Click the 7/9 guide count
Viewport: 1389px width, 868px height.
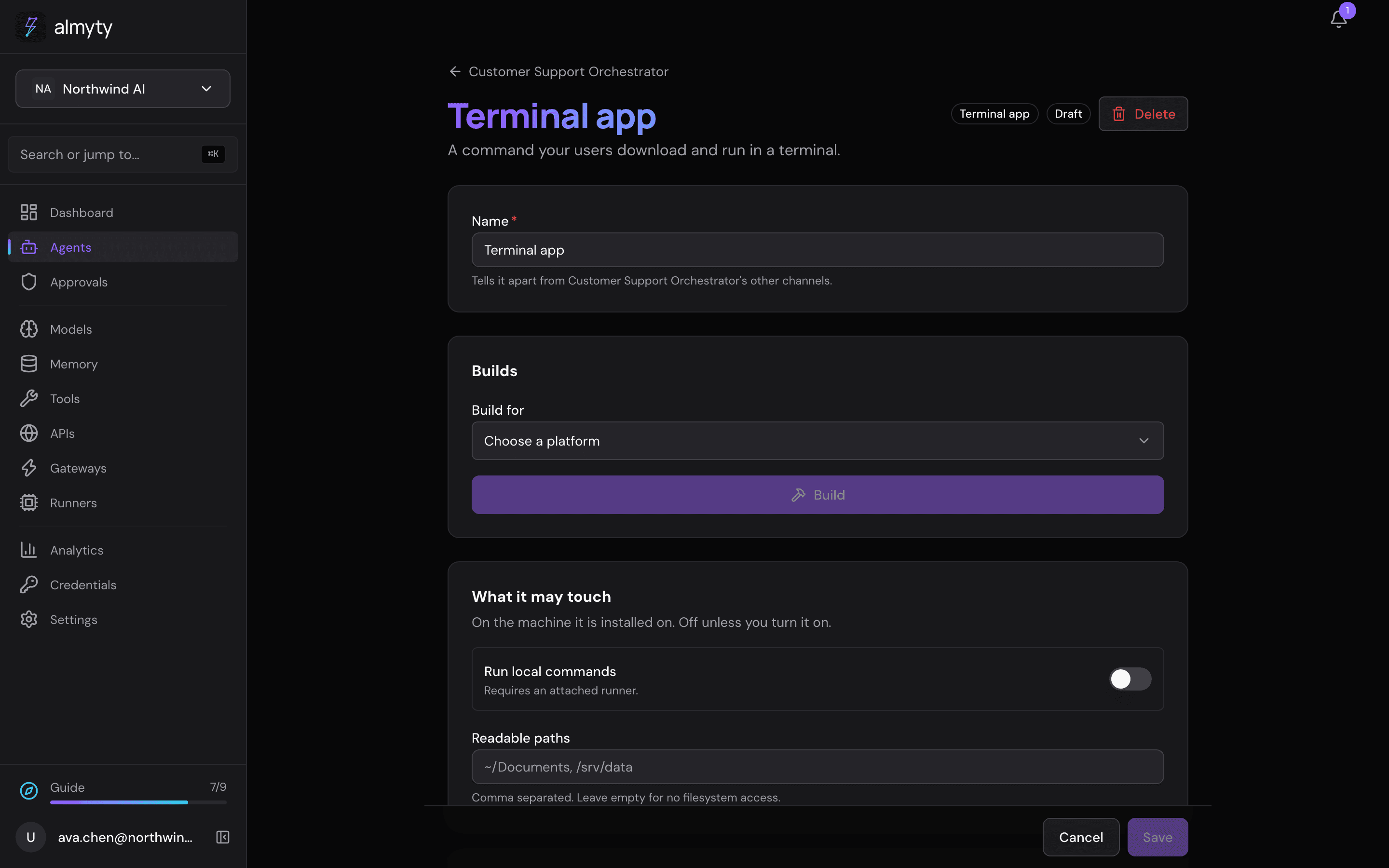pyautogui.click(x=218, y=787)
